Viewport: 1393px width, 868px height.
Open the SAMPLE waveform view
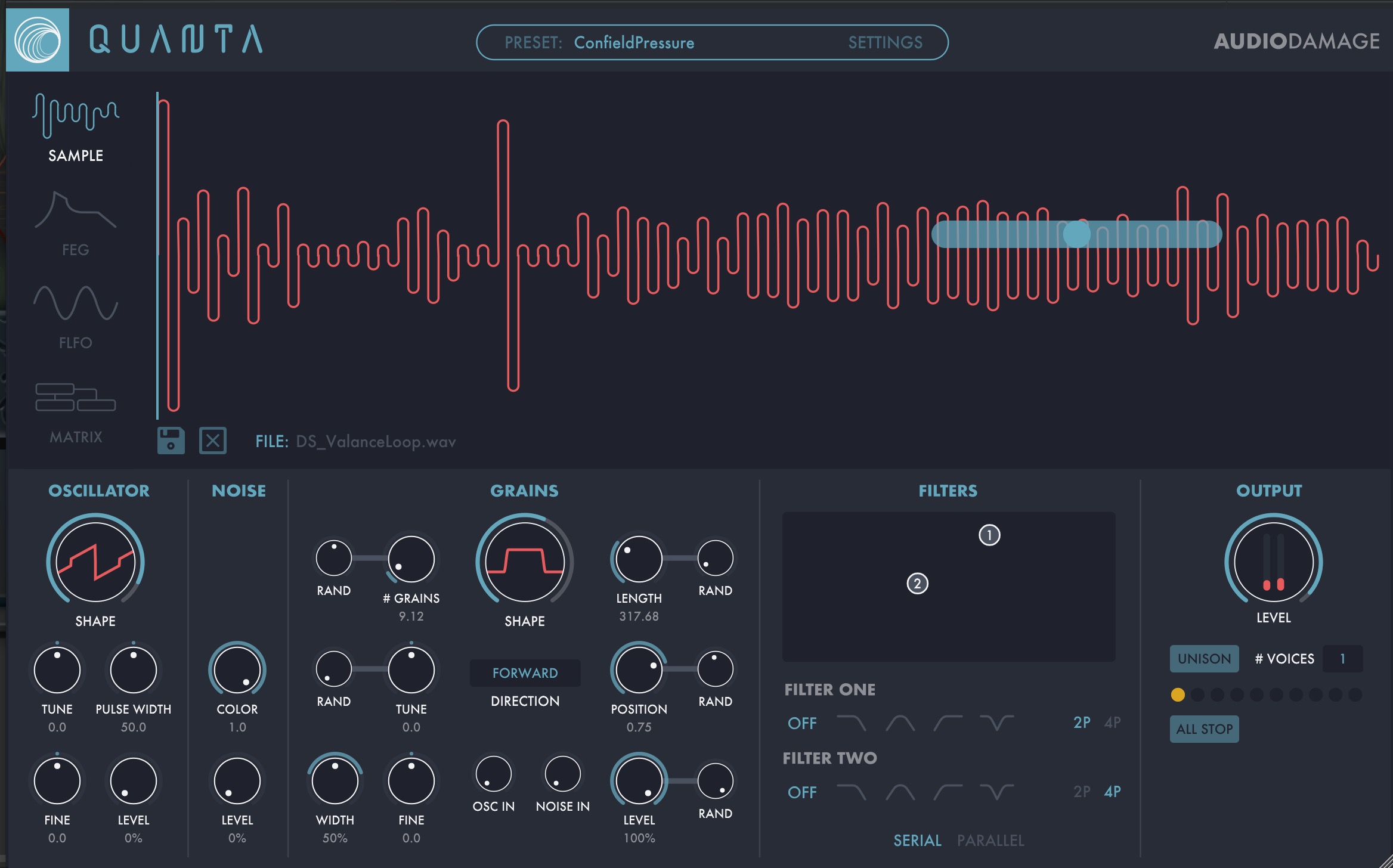pos(76,128)
